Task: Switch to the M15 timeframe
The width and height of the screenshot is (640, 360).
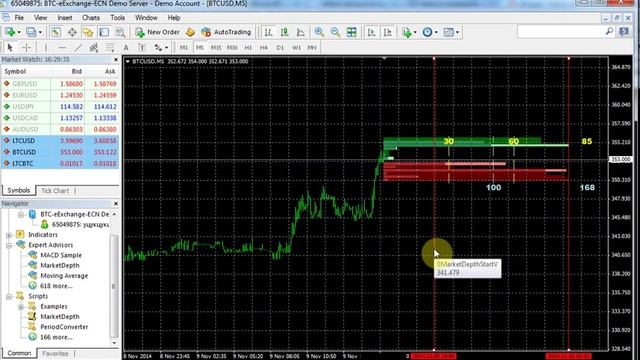Action: pos(216,48)
